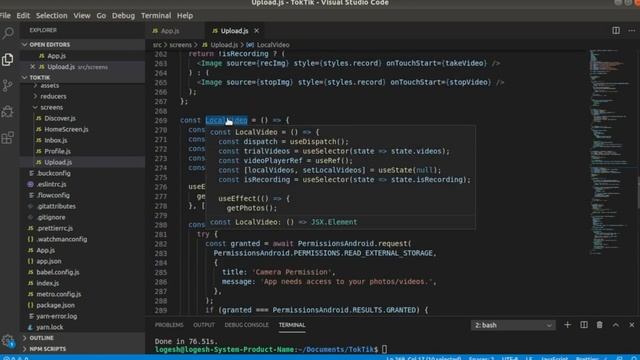
Task: Open the Debug menu
Action: point(123,16)
